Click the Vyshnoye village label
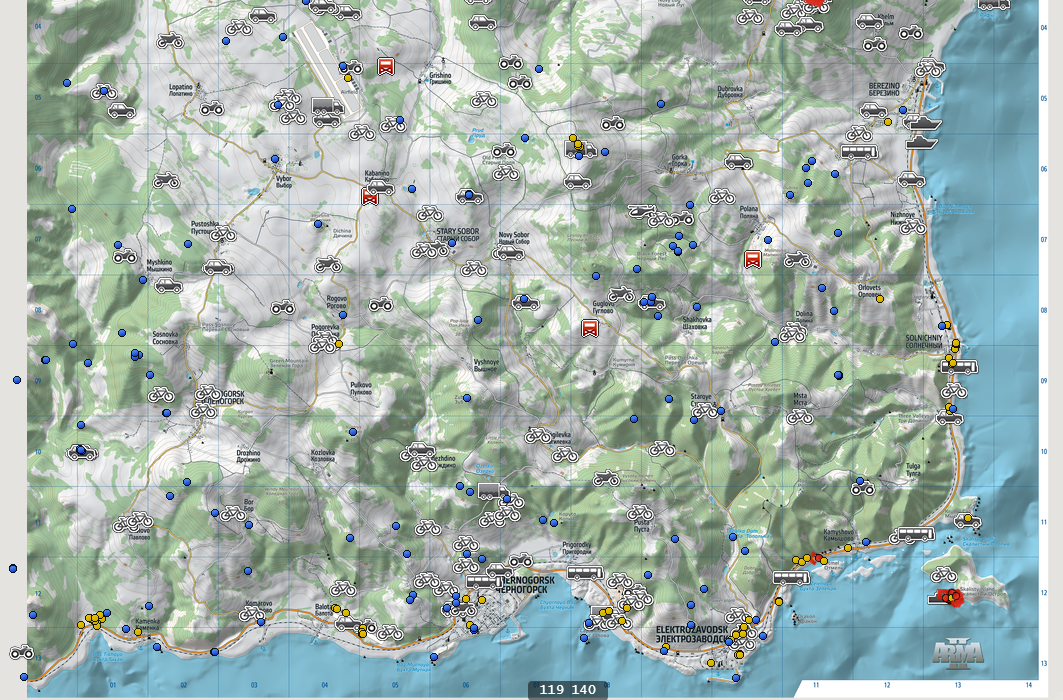1063x700 pixels. 485,365
